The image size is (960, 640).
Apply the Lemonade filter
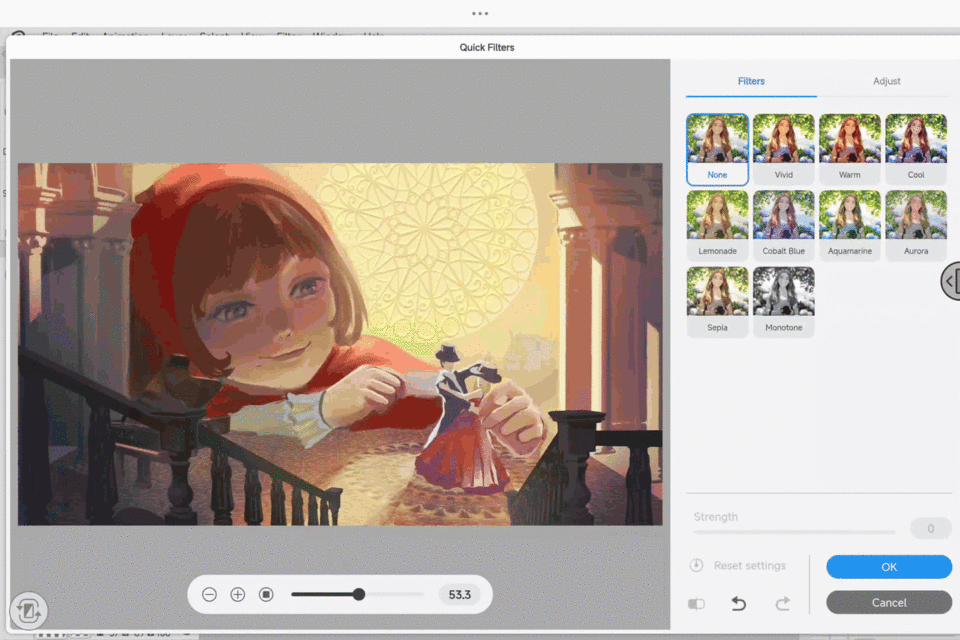point(717,225)
